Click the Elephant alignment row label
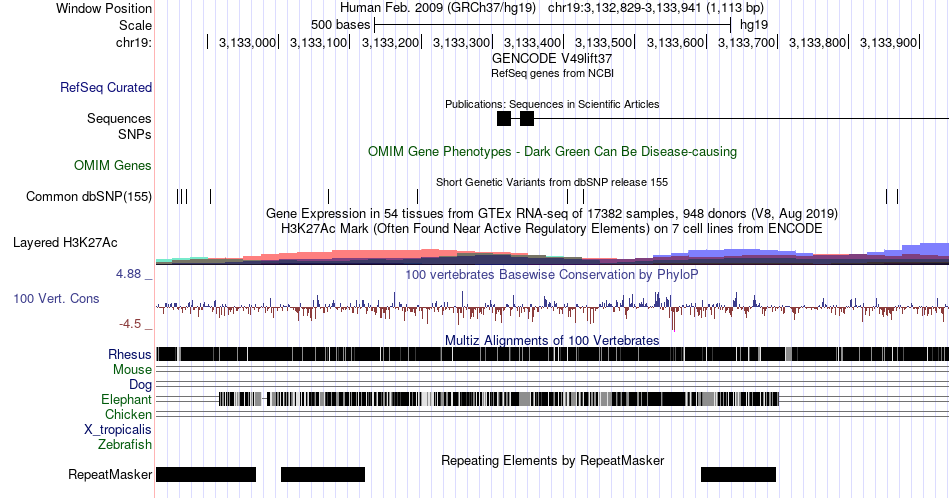950x498 pixels. [126, 399]
